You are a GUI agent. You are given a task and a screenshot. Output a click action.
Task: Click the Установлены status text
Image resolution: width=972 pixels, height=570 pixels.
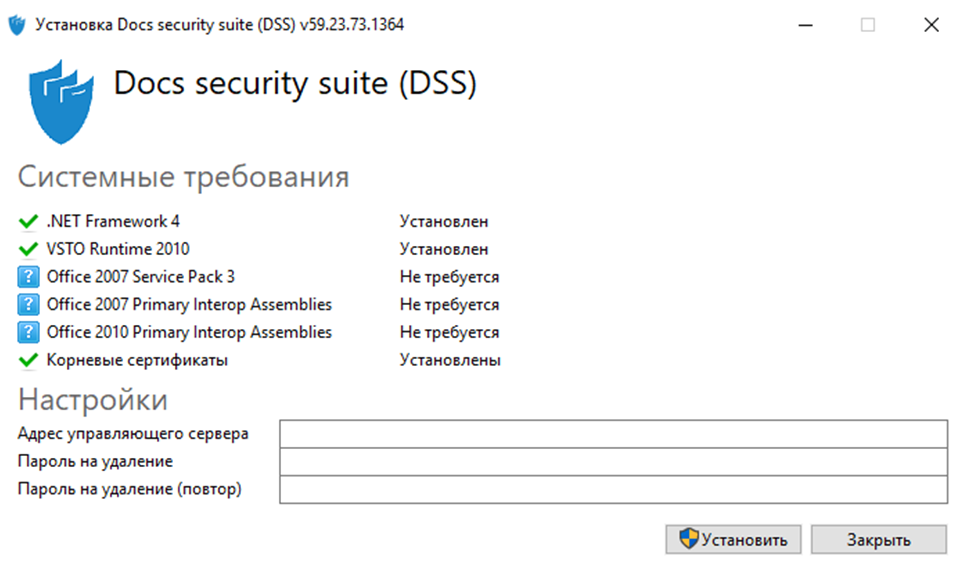(x=450, y=360)
